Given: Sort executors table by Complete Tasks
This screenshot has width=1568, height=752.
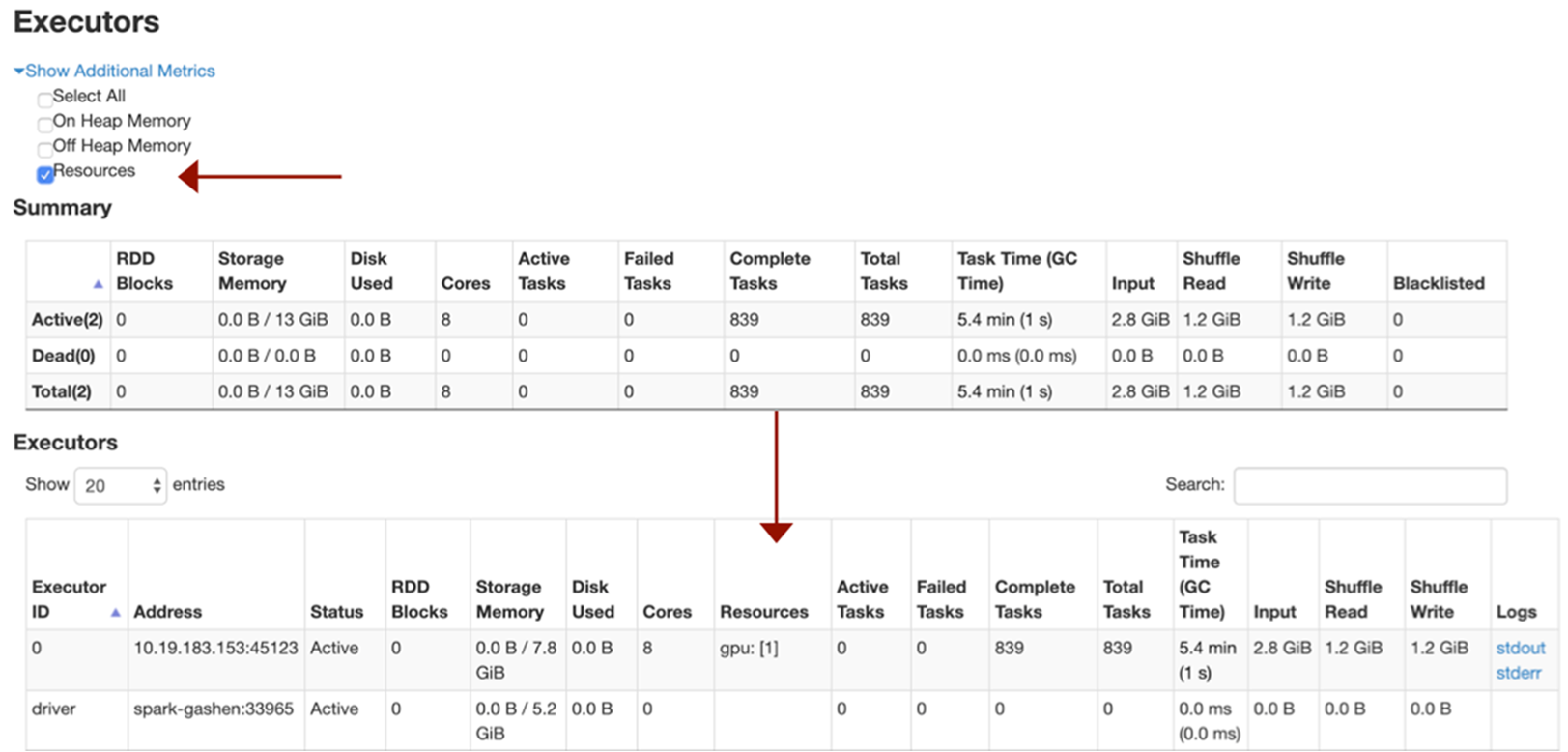Looking at the screenshot, I should tap(1034, 599).
